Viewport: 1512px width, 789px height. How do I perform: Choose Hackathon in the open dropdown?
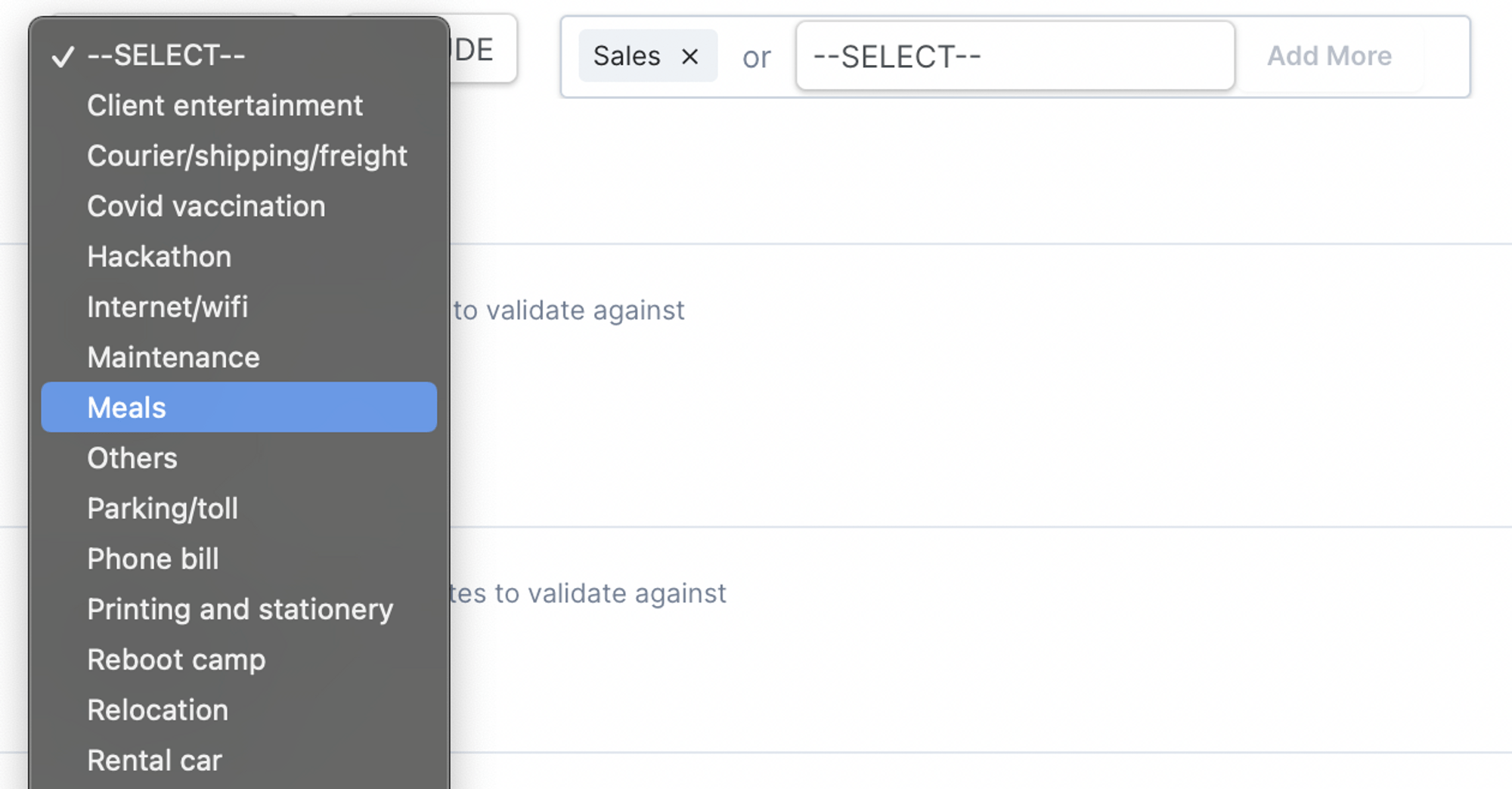(x=239, y=256)
